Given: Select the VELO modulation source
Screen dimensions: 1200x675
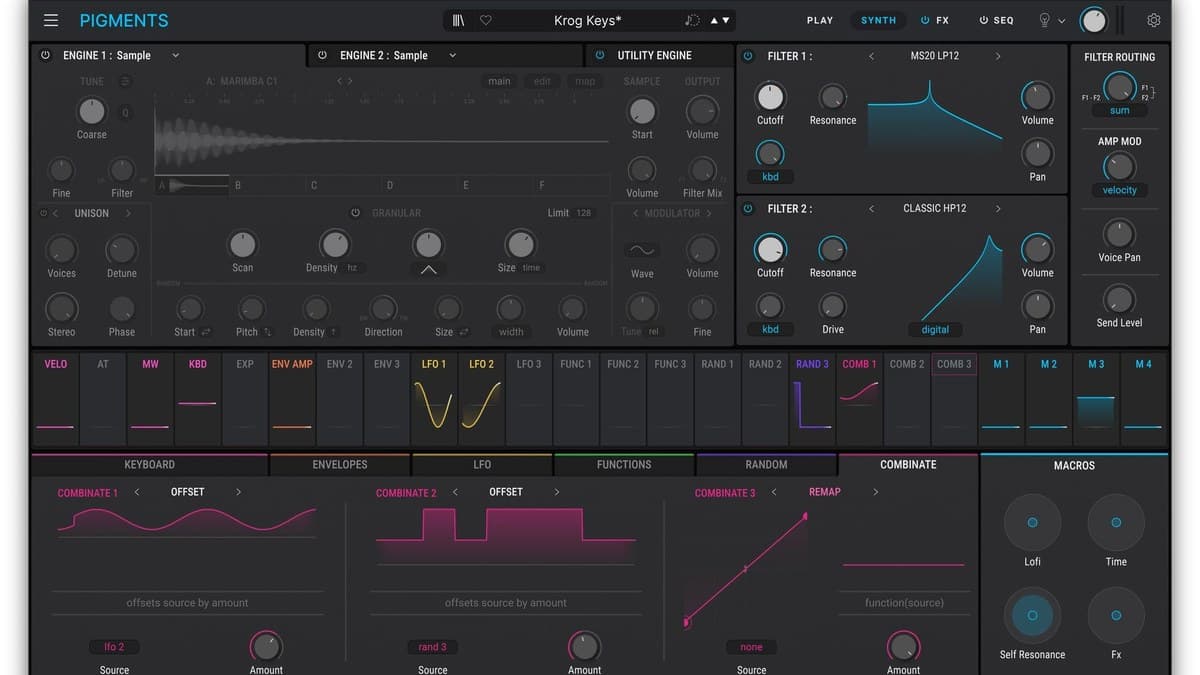Looking at the screenshot, I should (x=56, y=397).
